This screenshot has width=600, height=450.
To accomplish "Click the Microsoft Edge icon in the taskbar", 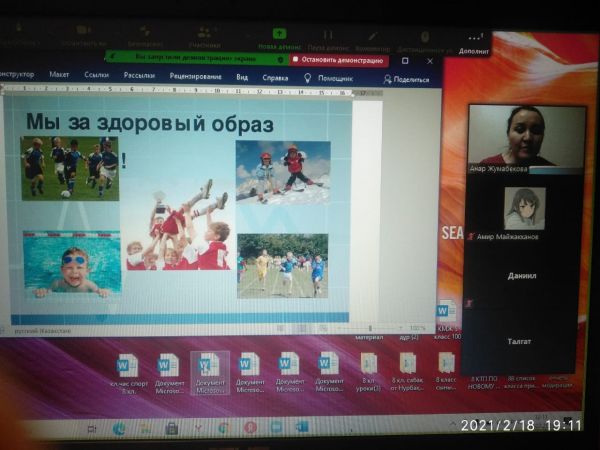I will tap(118, 428).
